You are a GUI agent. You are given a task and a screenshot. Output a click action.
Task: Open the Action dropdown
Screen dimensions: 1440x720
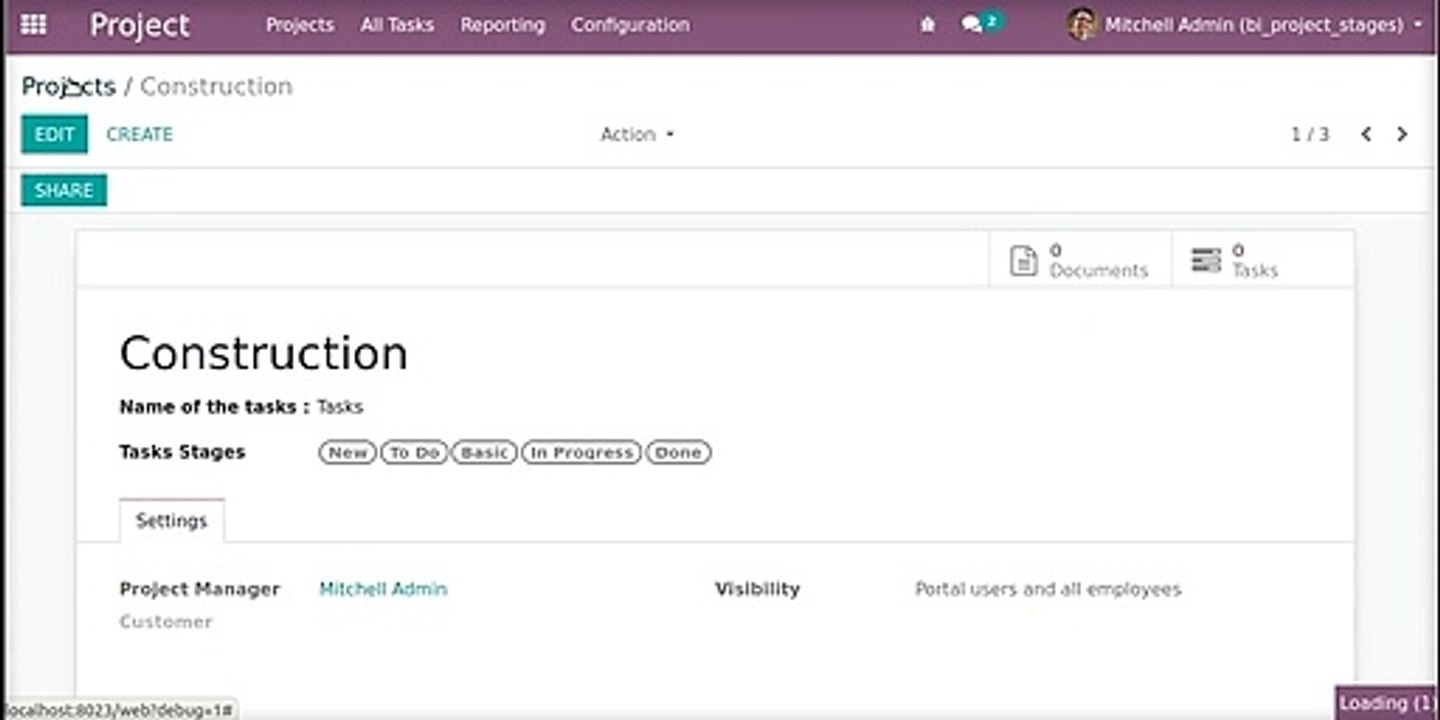click(637, 134)
